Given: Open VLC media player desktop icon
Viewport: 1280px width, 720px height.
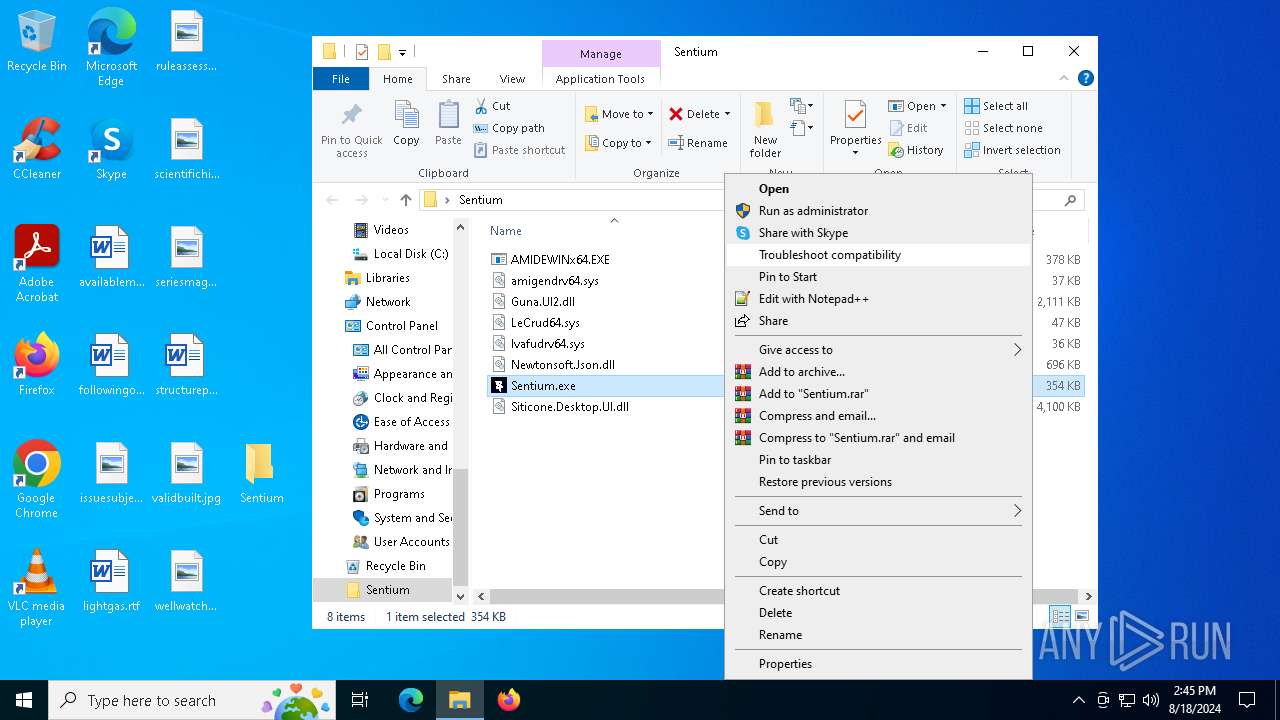Looking at the screenshot, I should [37, 588].
